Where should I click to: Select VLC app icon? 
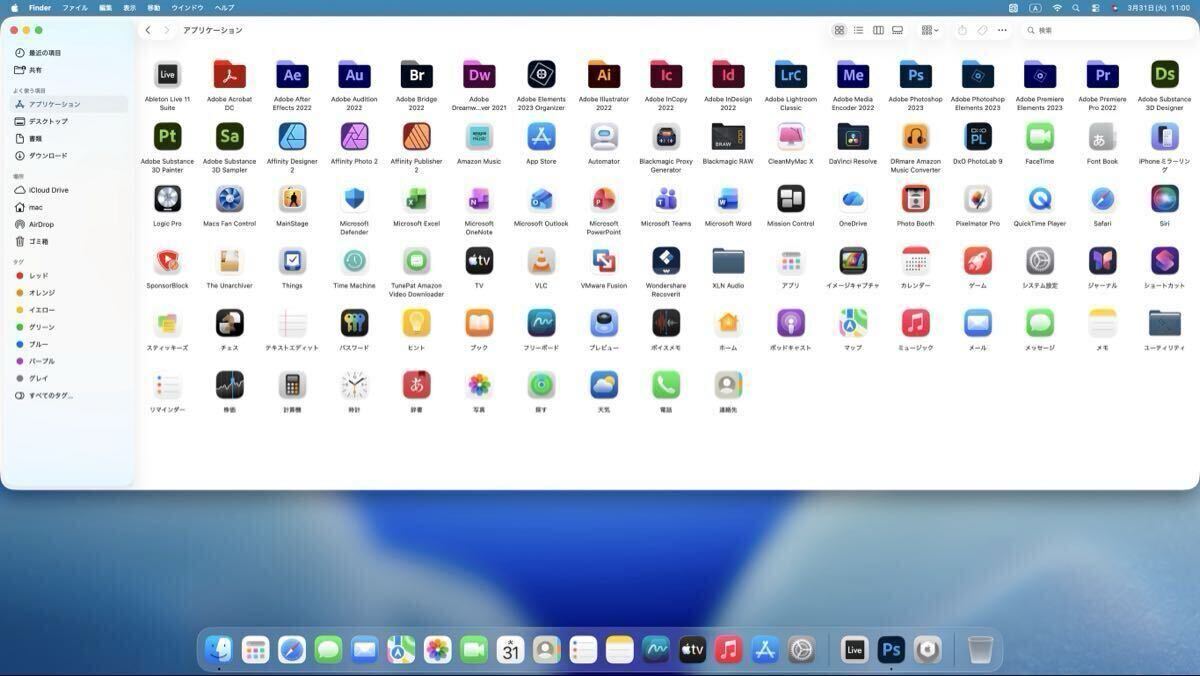point(541,261)
